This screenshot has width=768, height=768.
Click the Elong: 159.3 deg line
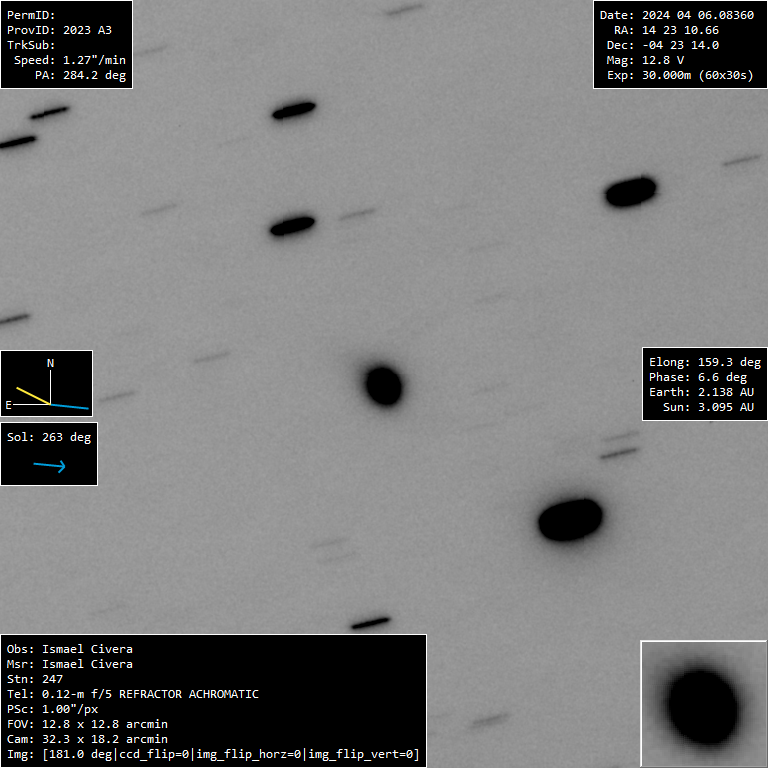(x=705, y=362)
